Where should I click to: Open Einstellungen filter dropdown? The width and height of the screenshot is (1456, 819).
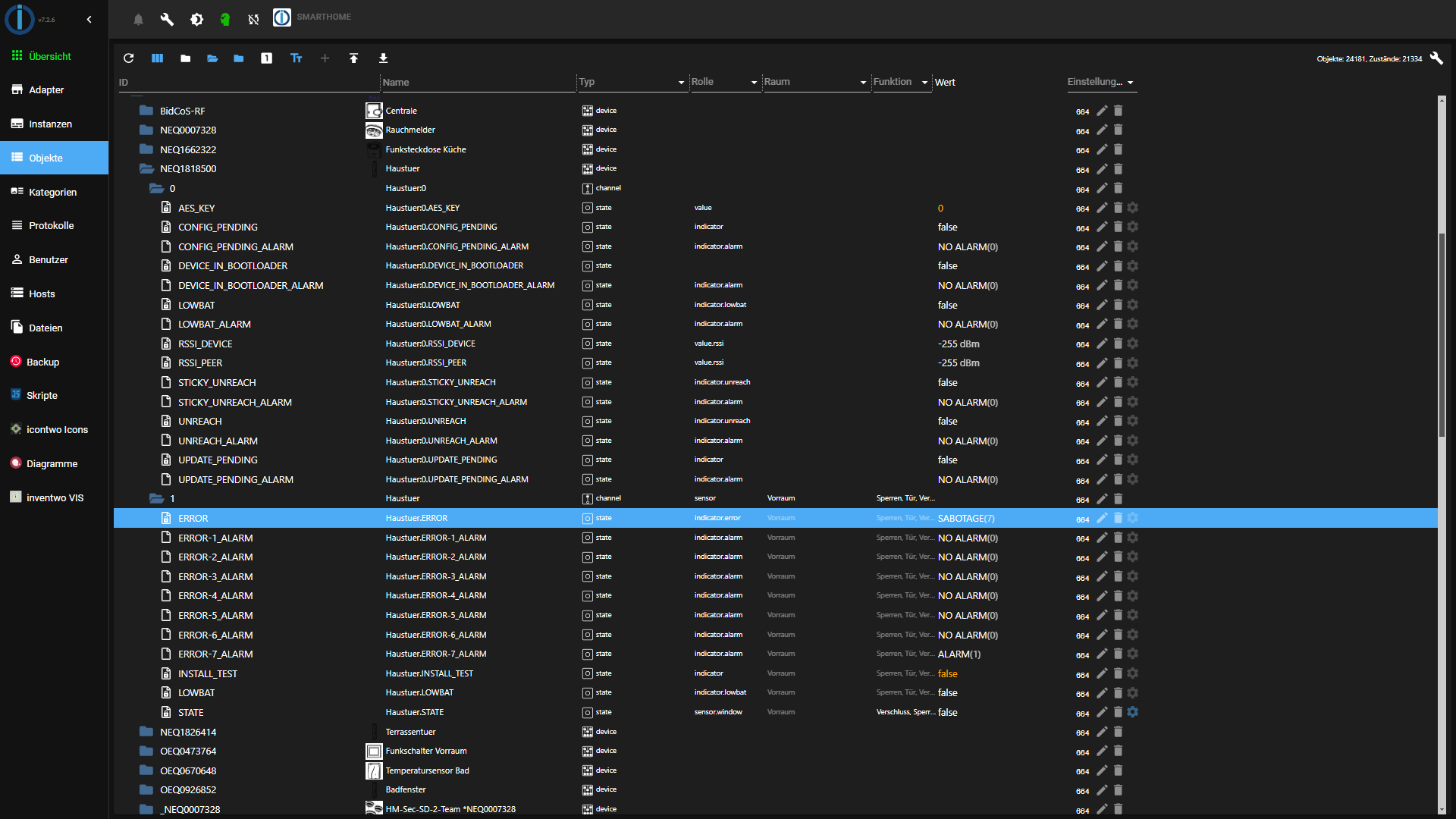(x=1130, y=83)
